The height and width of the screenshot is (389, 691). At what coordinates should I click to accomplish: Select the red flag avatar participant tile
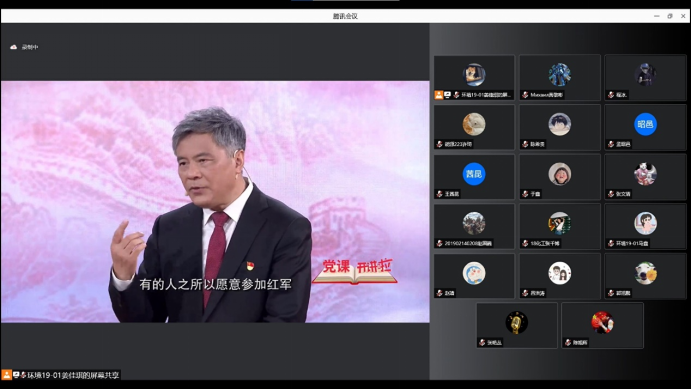tap(602, 326)
